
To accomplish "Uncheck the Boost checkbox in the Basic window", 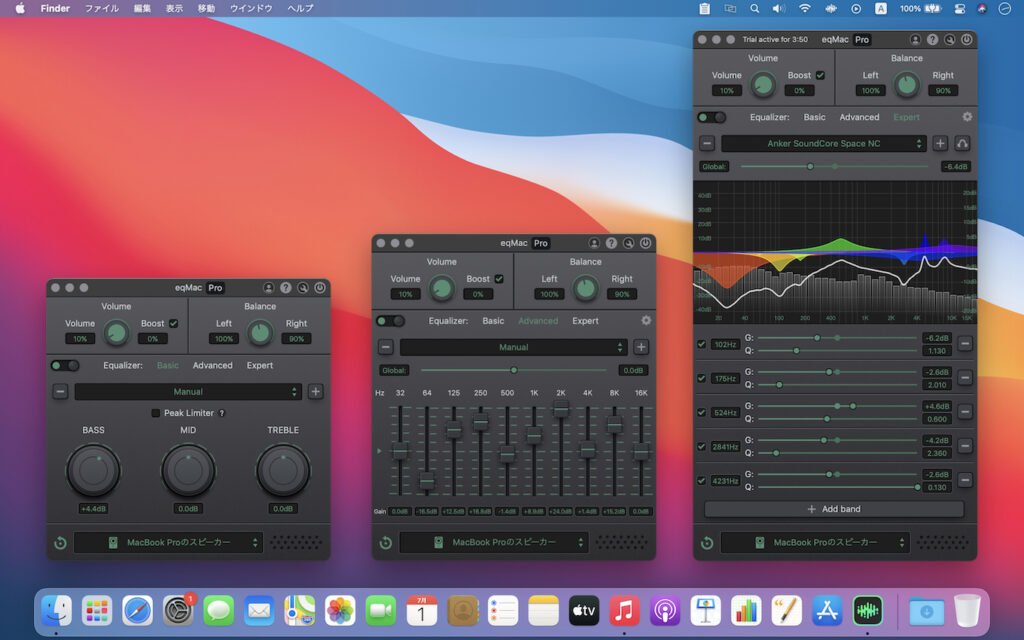I will click(x=174, y=323).
